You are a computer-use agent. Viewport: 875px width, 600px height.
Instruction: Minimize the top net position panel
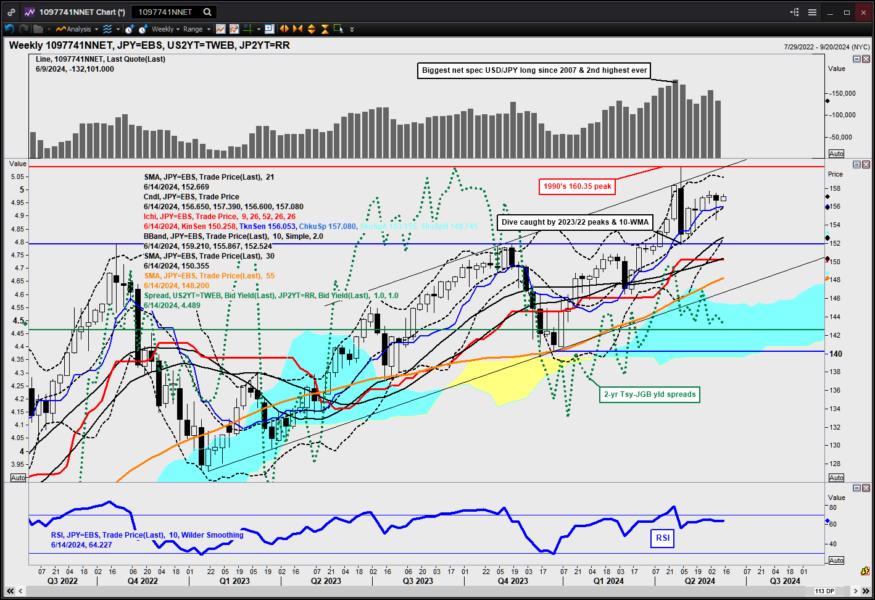[857, 59]
